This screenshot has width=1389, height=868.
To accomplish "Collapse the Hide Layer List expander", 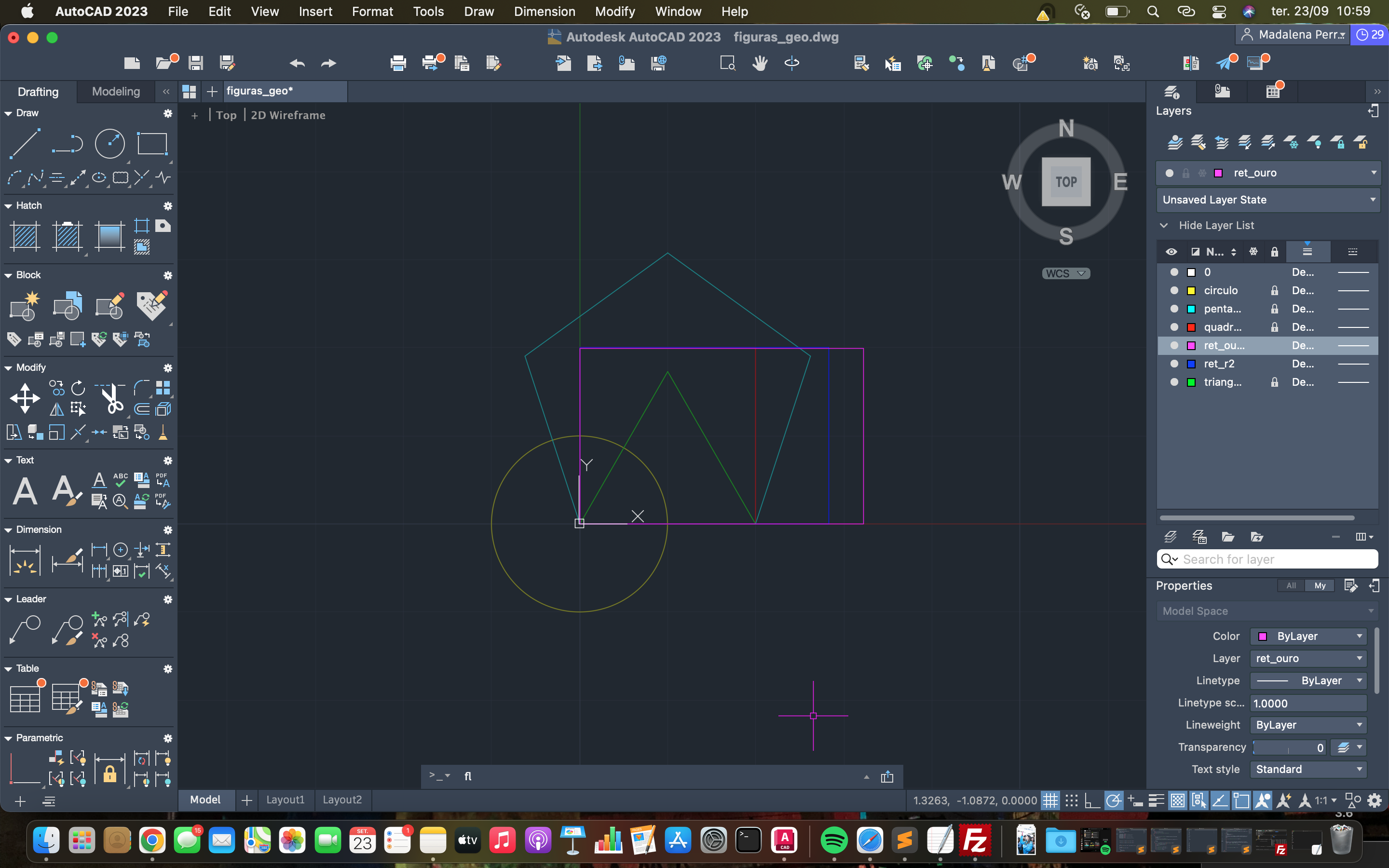I will [x=1164, y=225].
